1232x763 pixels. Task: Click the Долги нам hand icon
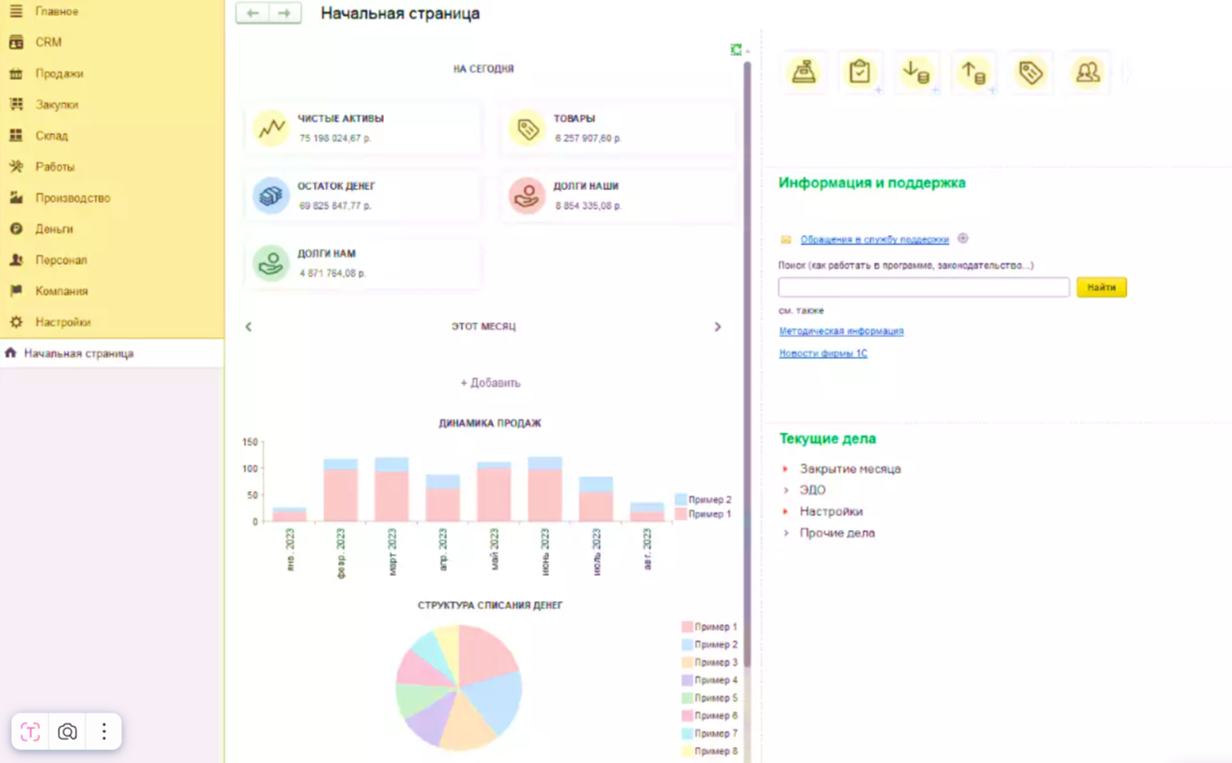[271, 264]
